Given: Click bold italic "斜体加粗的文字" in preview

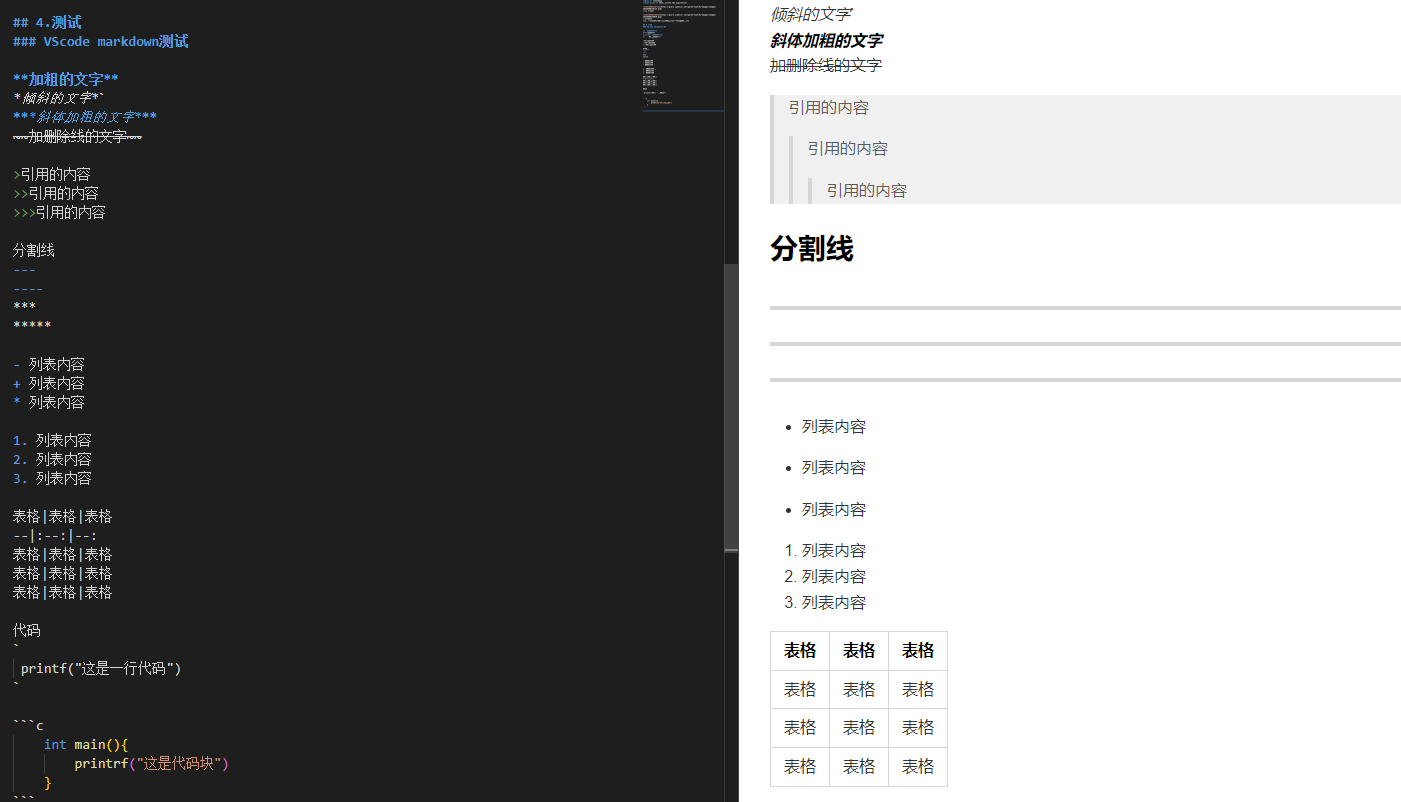Looking at the screenshot, I should point(826,40).
